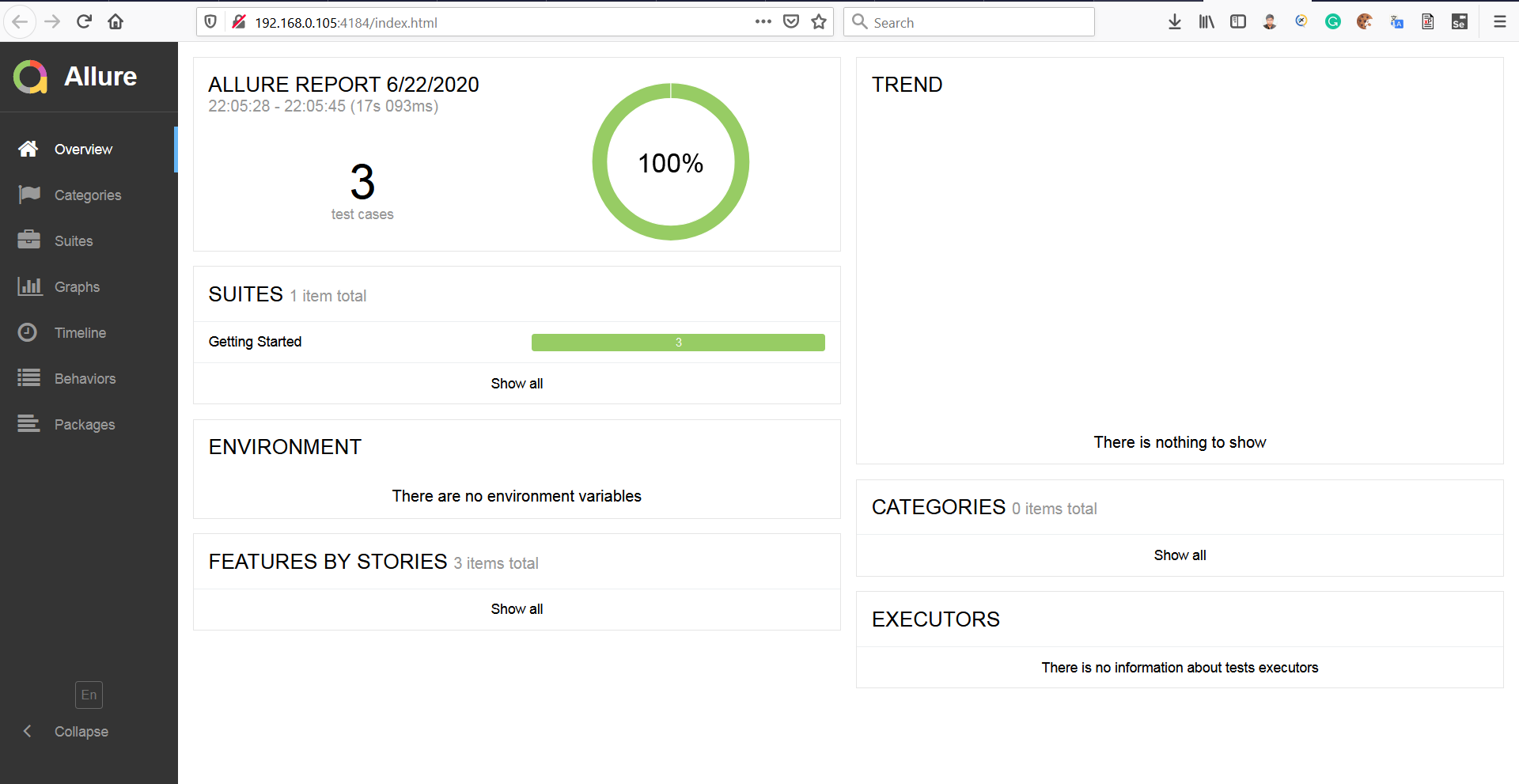
Task: Click the Categories flag icon
Action: [29, 195]
